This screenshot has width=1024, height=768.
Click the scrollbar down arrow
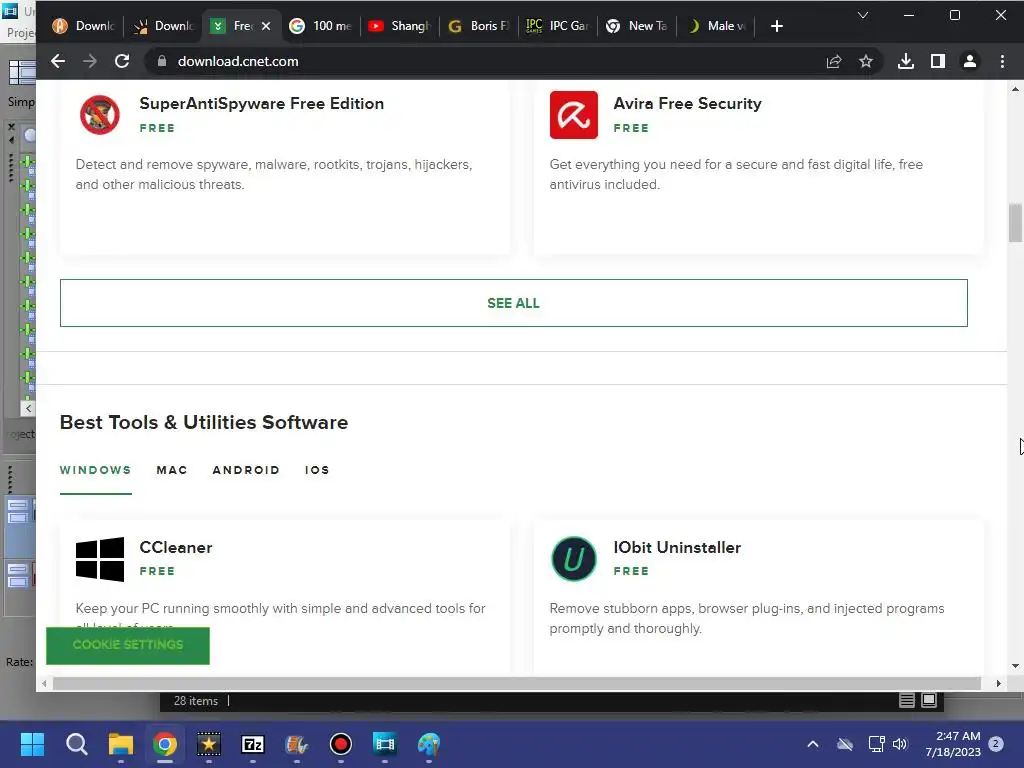[x=1015, y=666]
